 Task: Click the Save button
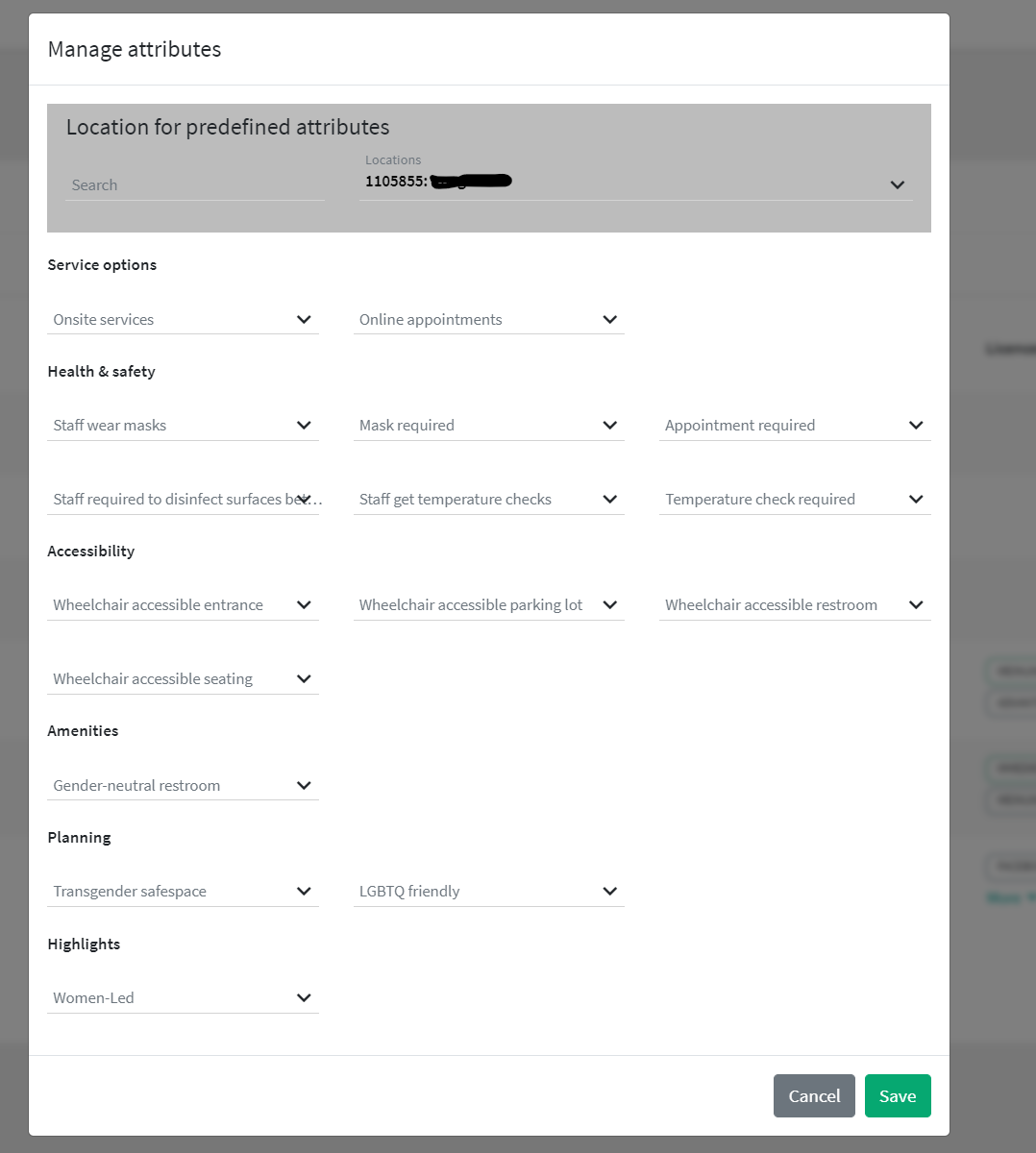point(897,1095)
